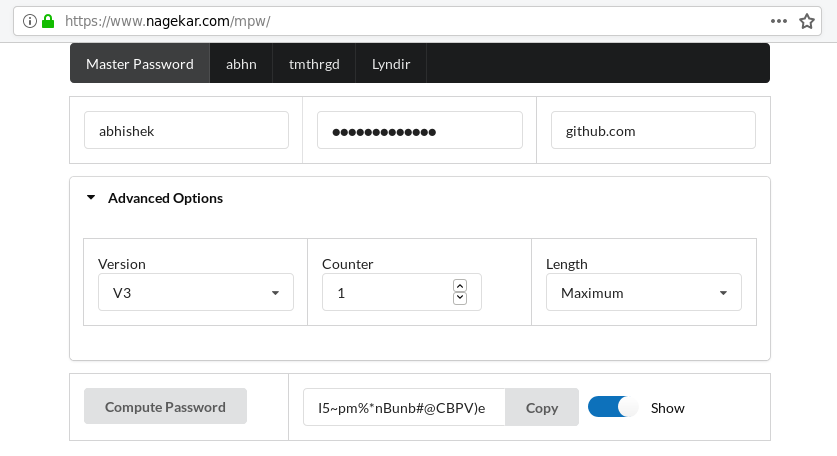Decrease the Counter with the down arrow
This screenshot has height=456, width=837.
(x=460, y=298)
